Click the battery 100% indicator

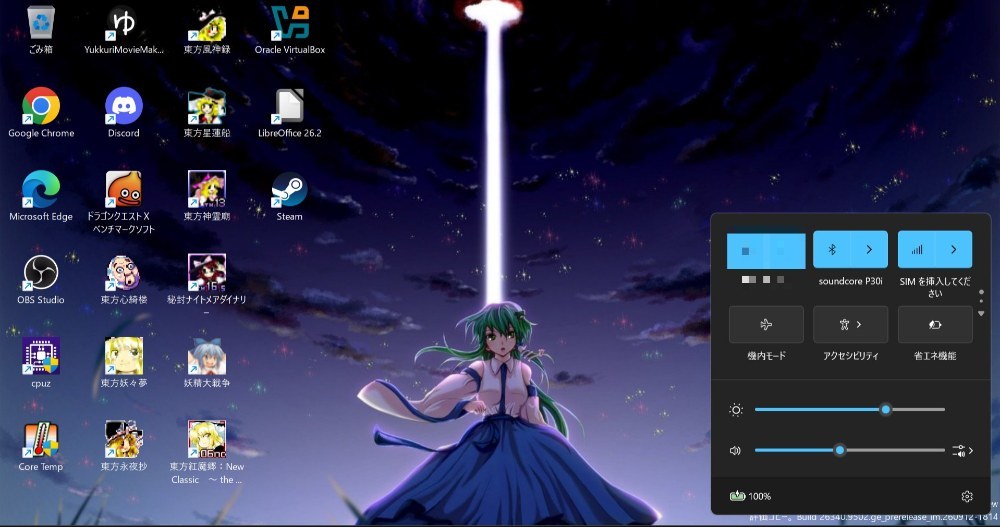pos(751,496)
